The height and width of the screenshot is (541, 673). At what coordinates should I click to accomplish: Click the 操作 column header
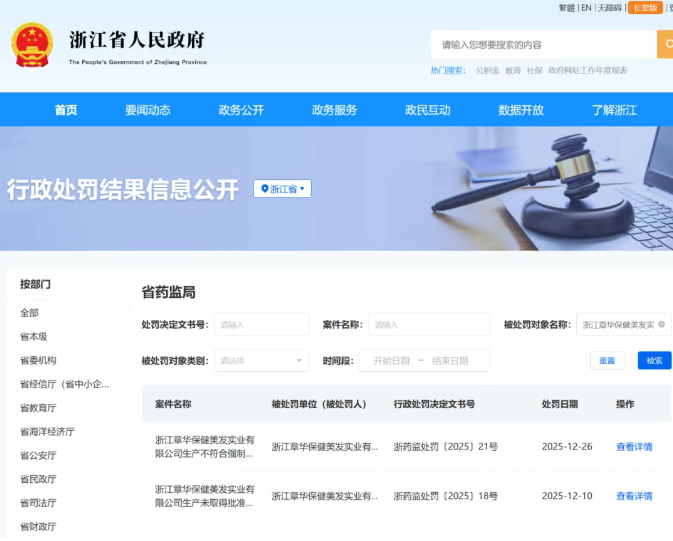(625, 404)
